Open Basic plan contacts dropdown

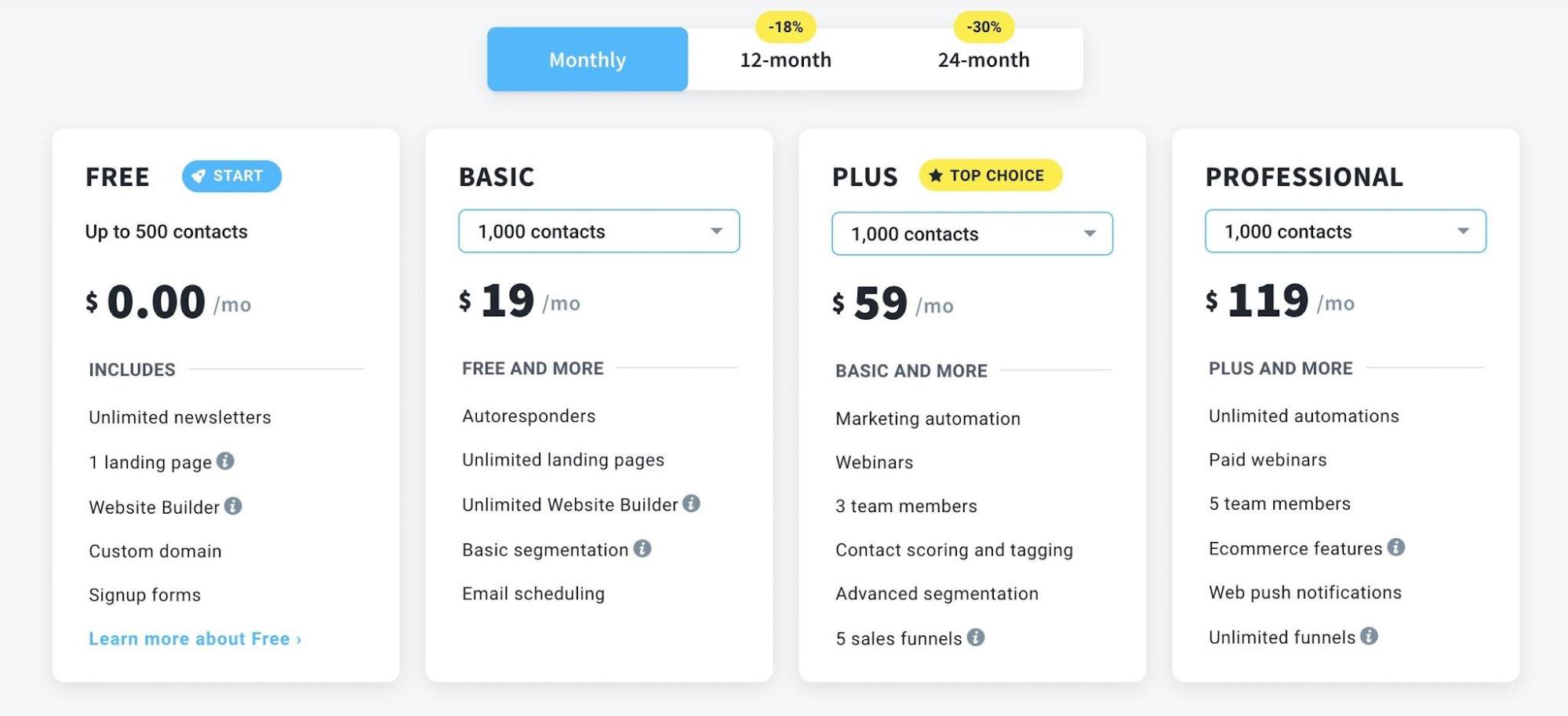[x=598, y=231]
